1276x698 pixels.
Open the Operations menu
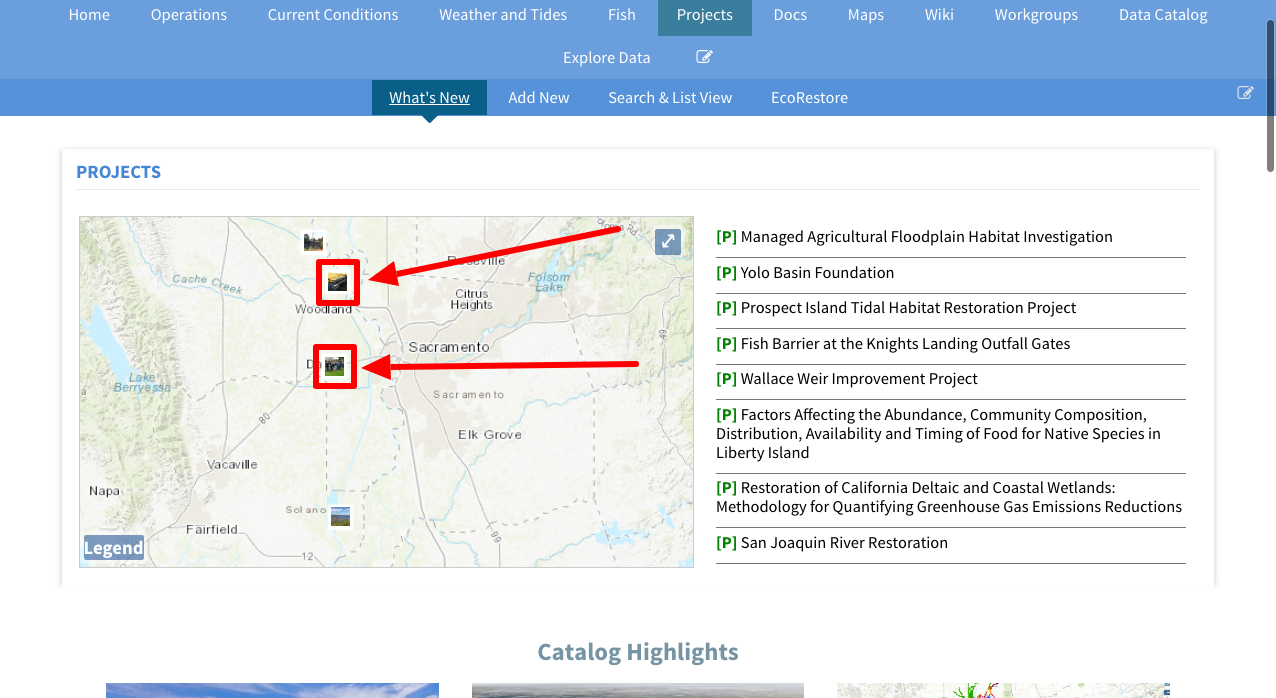coord(188,15)
